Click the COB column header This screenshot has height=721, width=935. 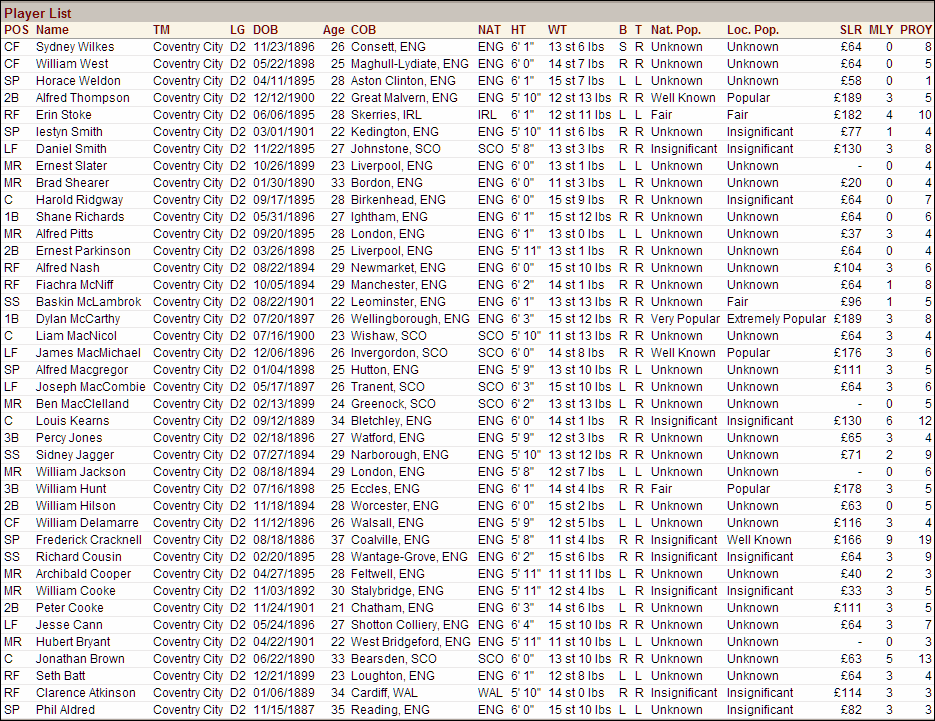click(x=363, y=30)
